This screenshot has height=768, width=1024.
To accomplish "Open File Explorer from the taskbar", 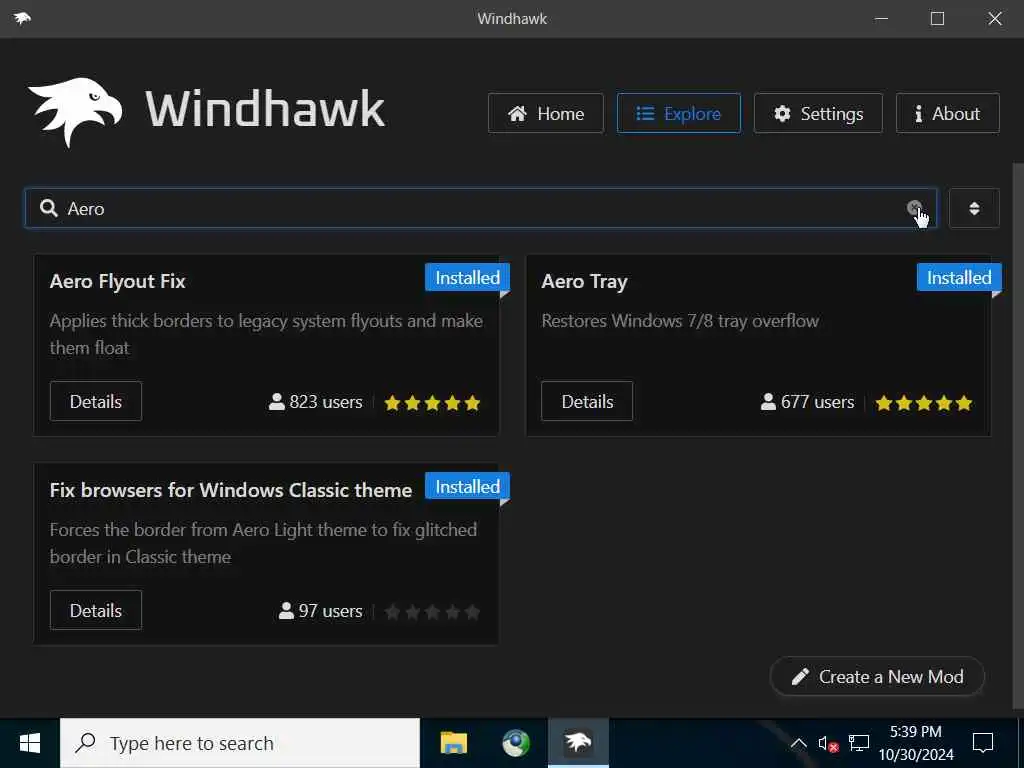I will [x=454, y=743].
